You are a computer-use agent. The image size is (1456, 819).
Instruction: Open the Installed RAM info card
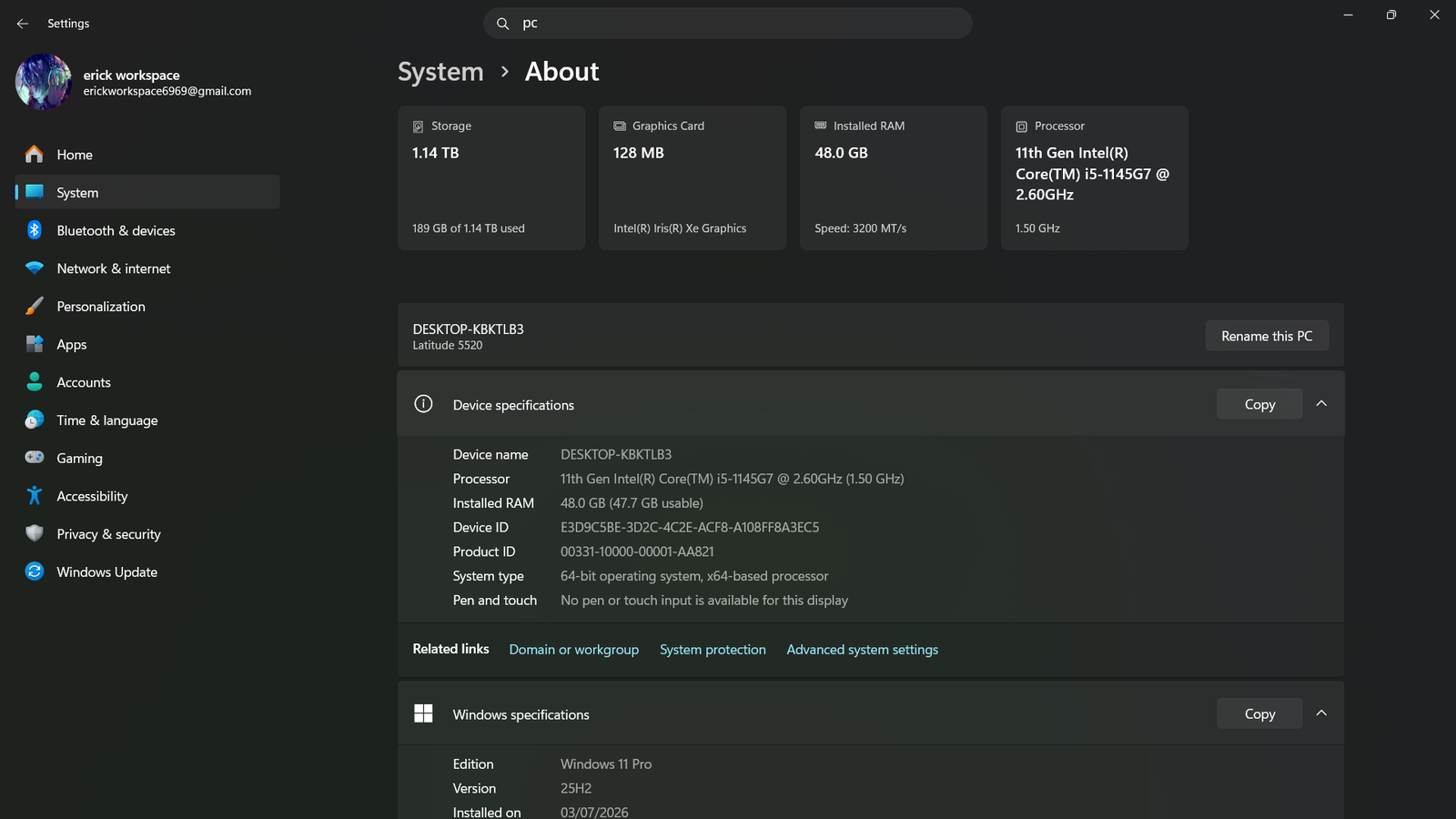pyautogui.click(x=894, y=177)
